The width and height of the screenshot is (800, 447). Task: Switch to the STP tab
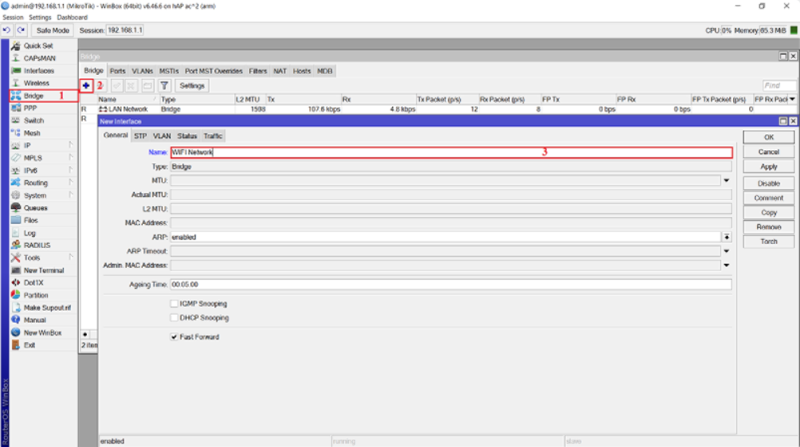[140, 135]
